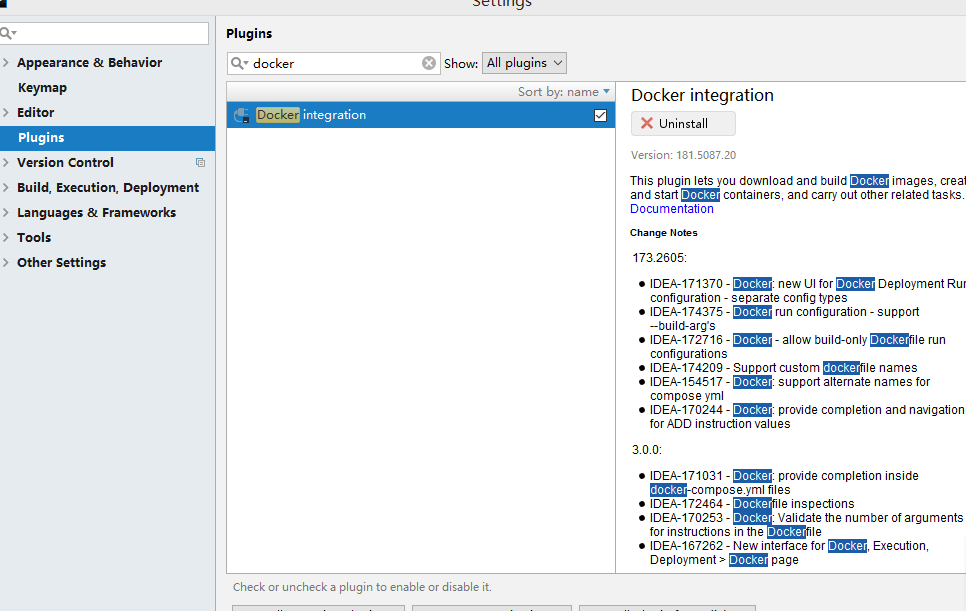The image size is (966, 611).
Task: Click the 3.0.0 version heading
Action: point(647,450)
